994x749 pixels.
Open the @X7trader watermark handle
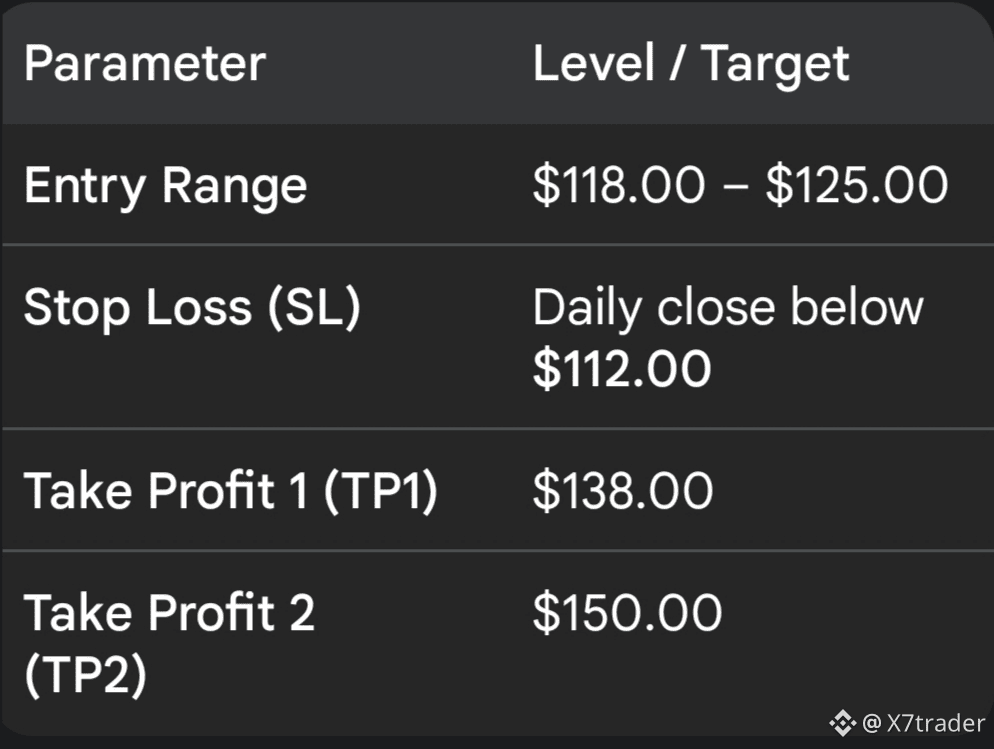[x=923, y=722]
